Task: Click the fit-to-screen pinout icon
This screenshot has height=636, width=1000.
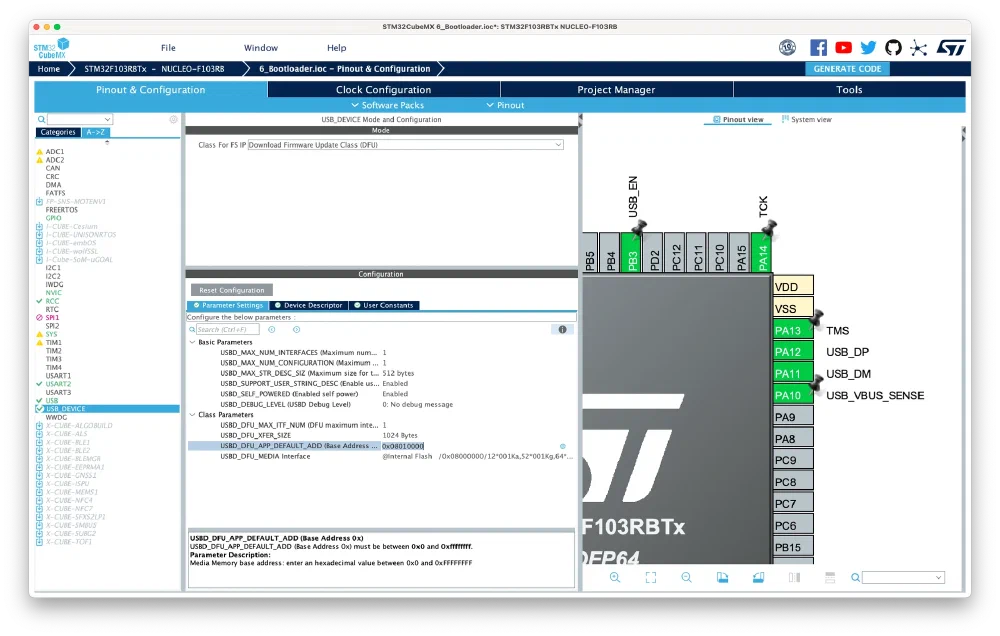Action: coord(650,577)
